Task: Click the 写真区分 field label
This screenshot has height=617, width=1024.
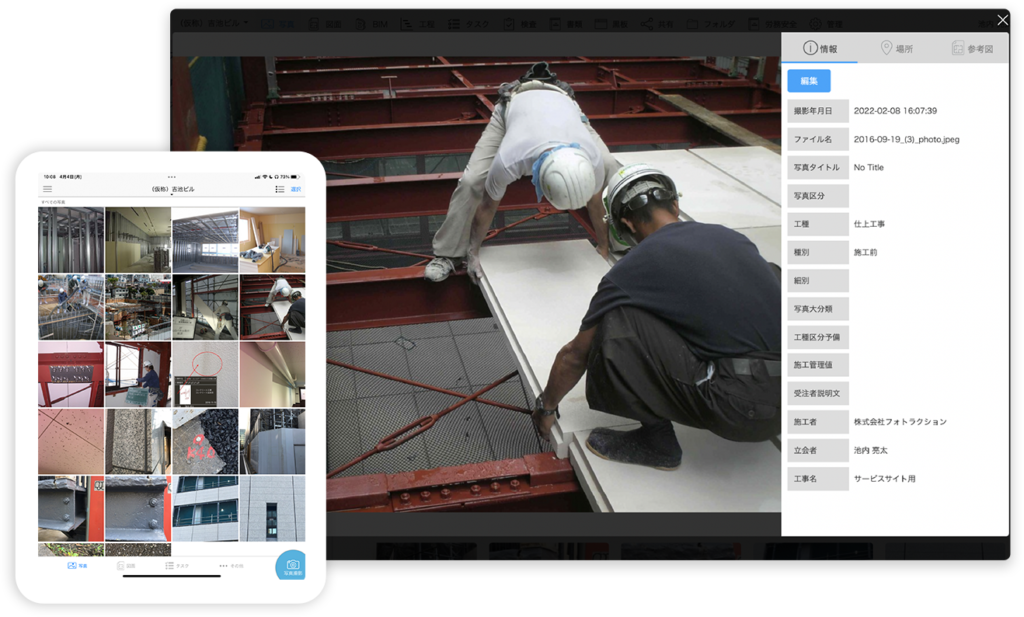Action: click(x=818, y=196)
